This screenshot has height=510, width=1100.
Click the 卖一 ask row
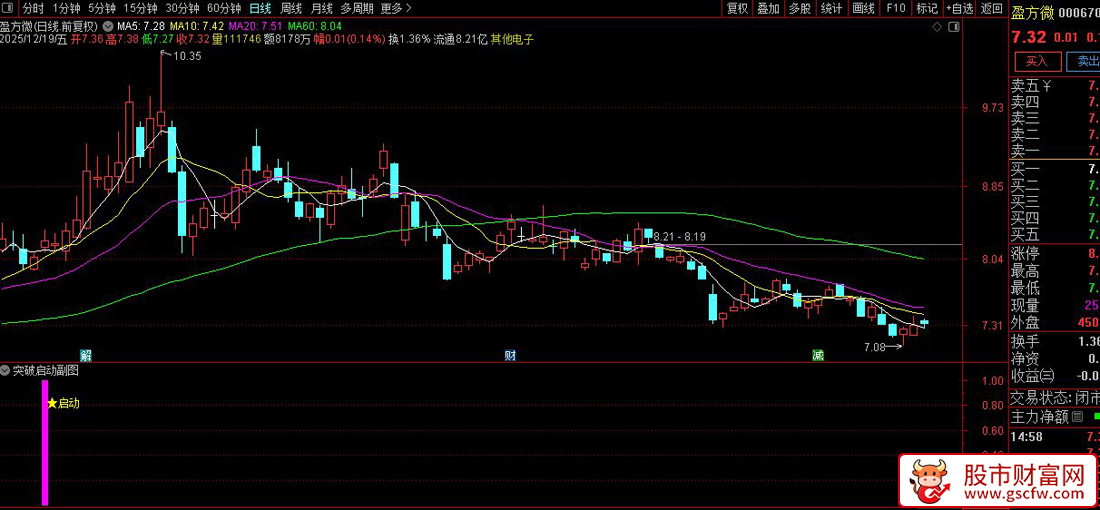click(1054, 150)
